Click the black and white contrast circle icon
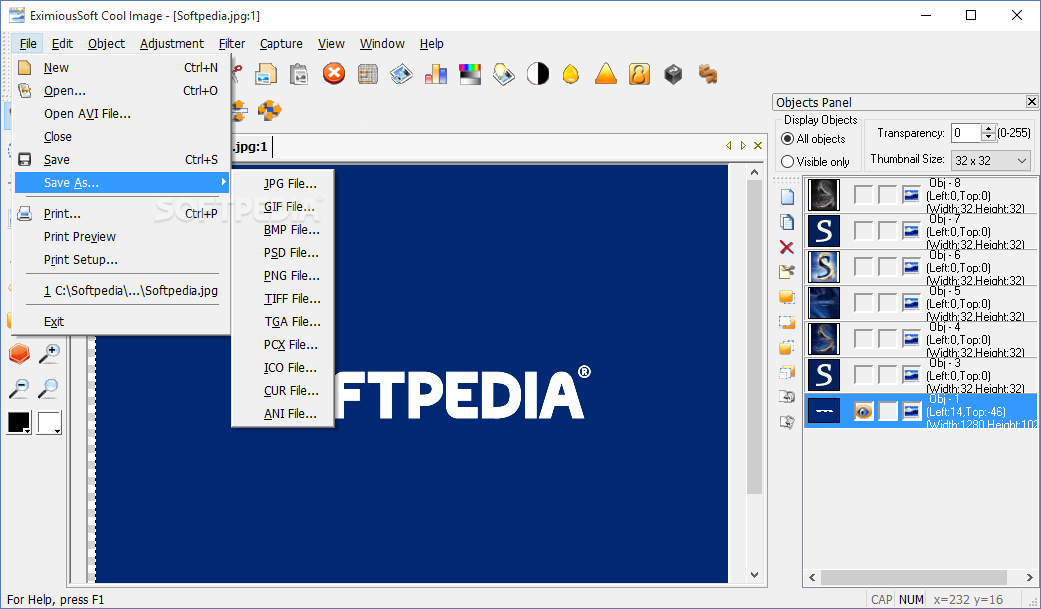 point(538,74)
